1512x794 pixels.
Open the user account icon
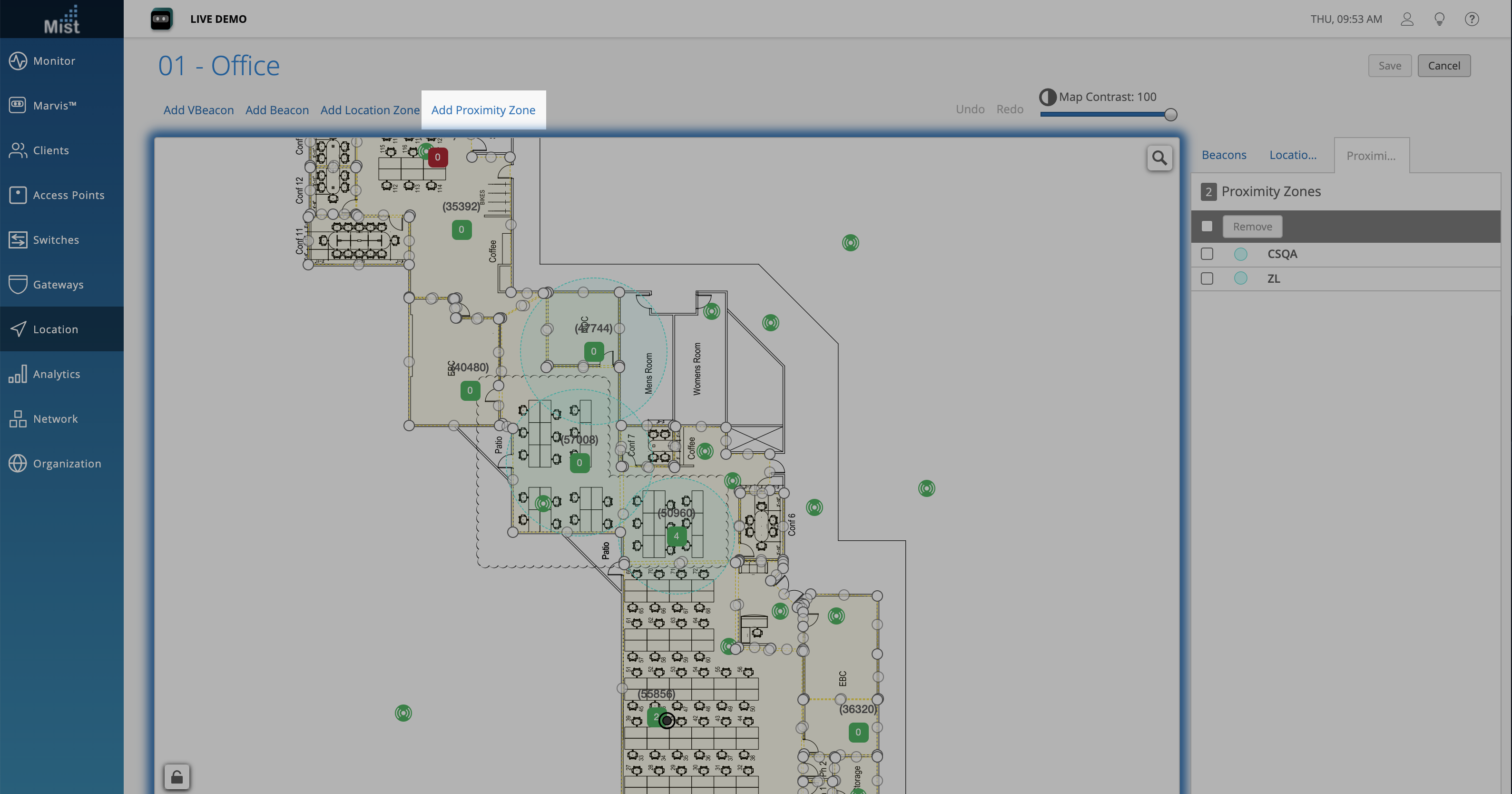[1407, 20]
